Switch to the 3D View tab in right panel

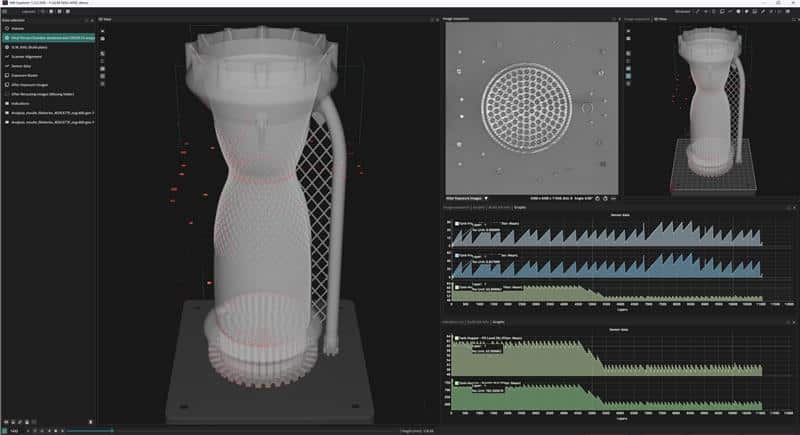(x=661, y=19)
